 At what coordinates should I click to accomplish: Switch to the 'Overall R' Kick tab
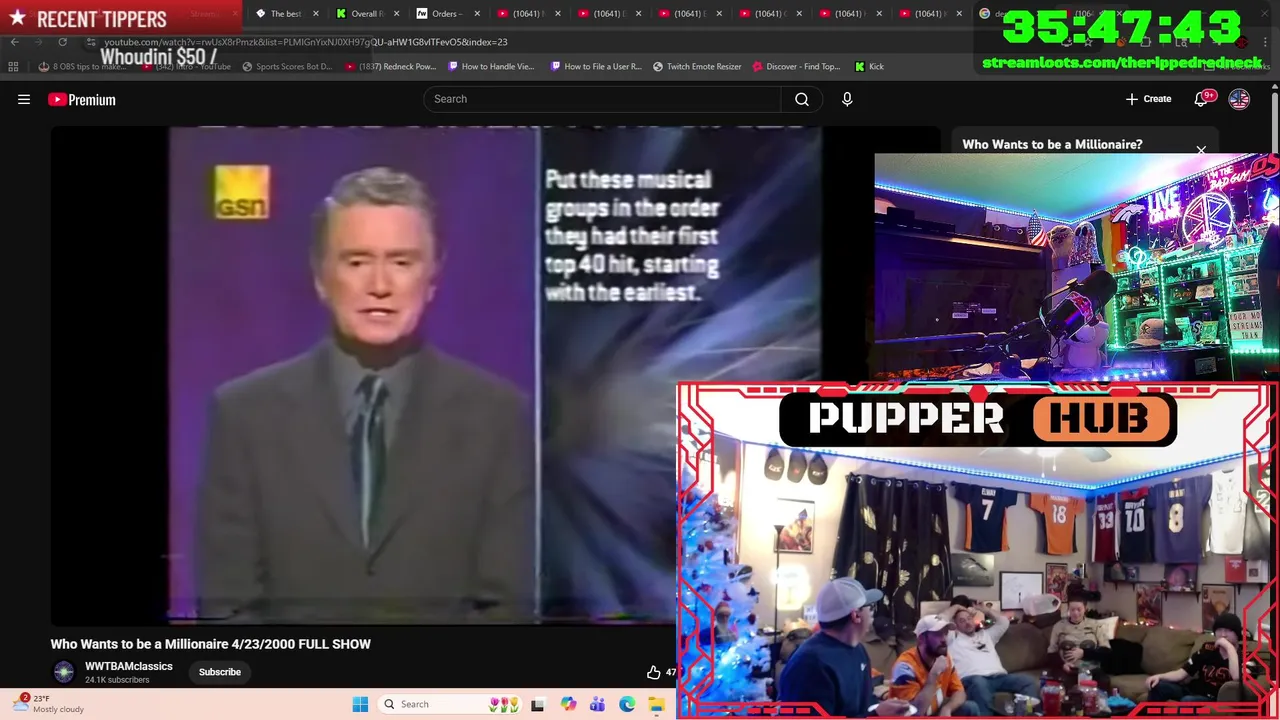(x=367, y=14)
